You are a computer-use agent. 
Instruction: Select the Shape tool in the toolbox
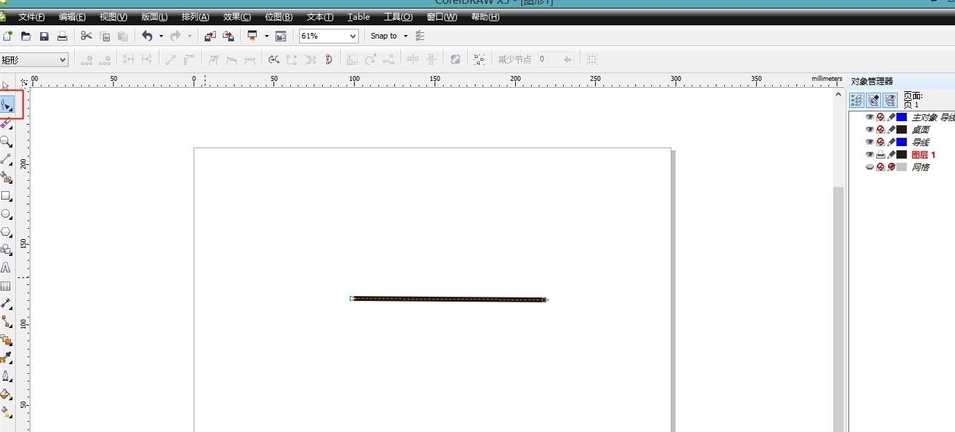click(x=7, y=105)
